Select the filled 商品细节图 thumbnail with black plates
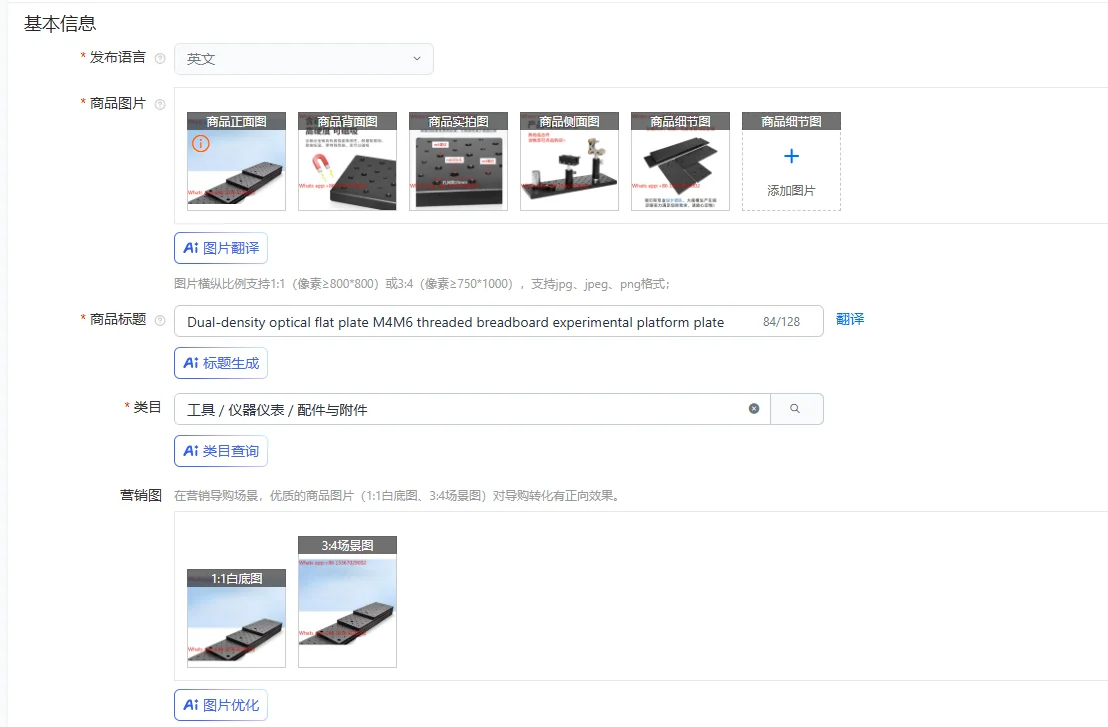This screenshot has height=727, width=1108. (680, 161)
